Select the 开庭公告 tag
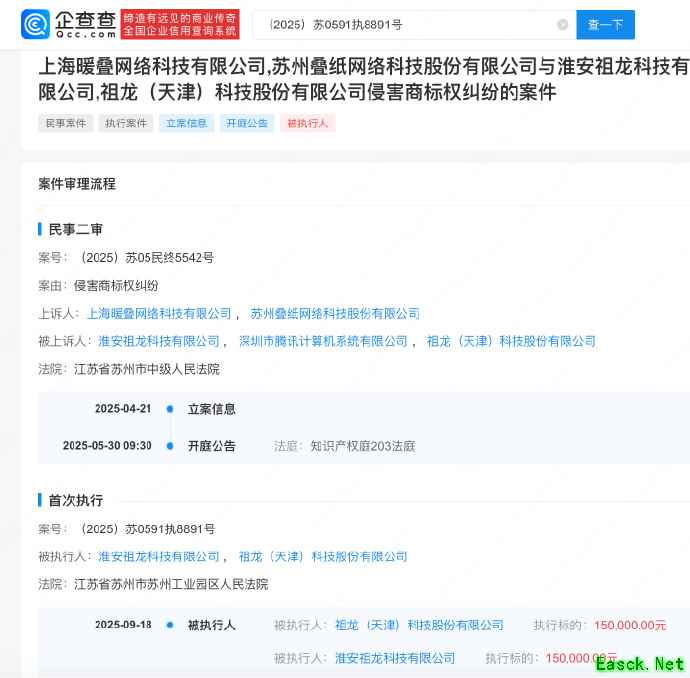This screenshot has height=678, width=690. click(x=247, y=123)
